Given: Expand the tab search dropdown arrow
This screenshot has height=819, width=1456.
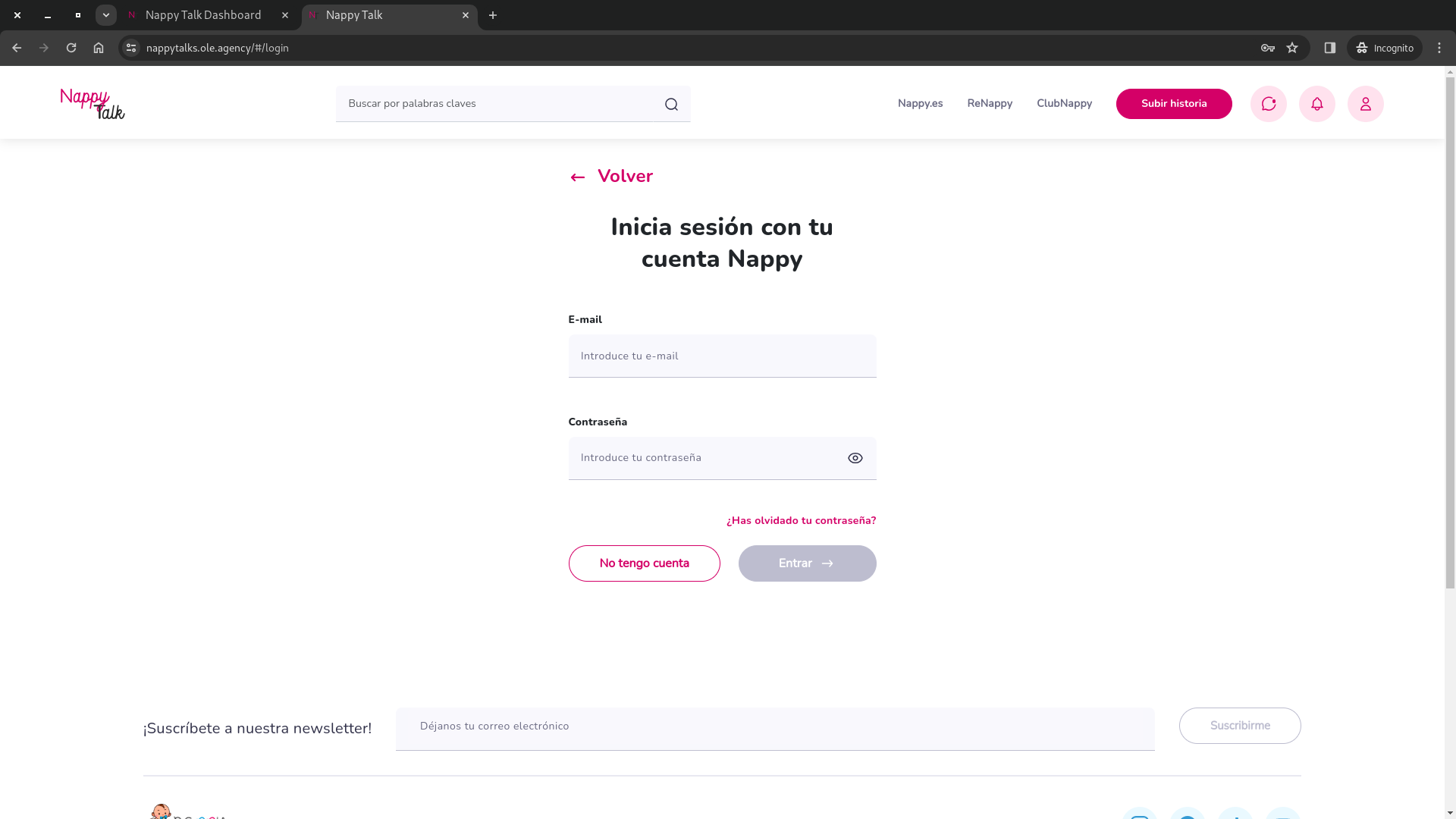Looking at the screenshot, I should tap(106, 15).
